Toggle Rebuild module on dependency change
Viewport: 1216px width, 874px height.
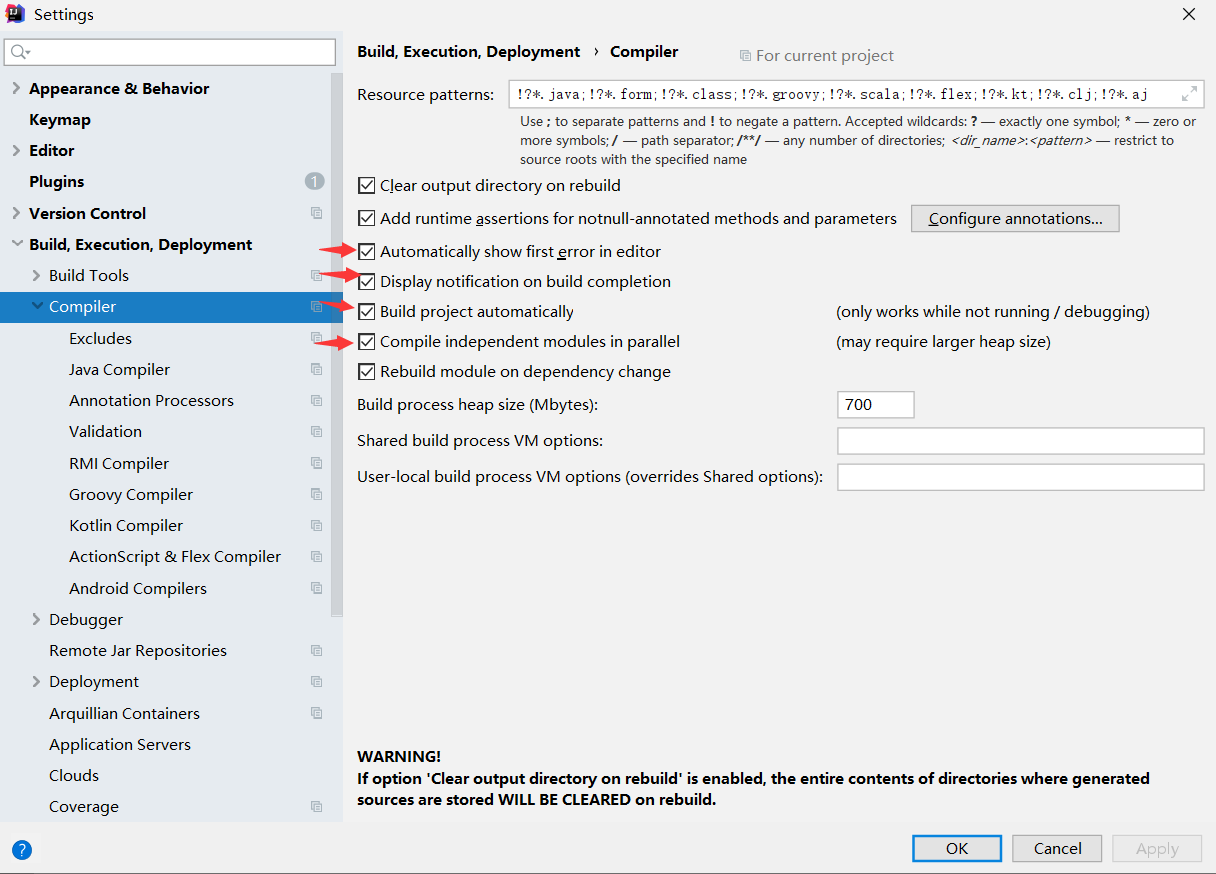pyautogui.click(x=367, y=371)
